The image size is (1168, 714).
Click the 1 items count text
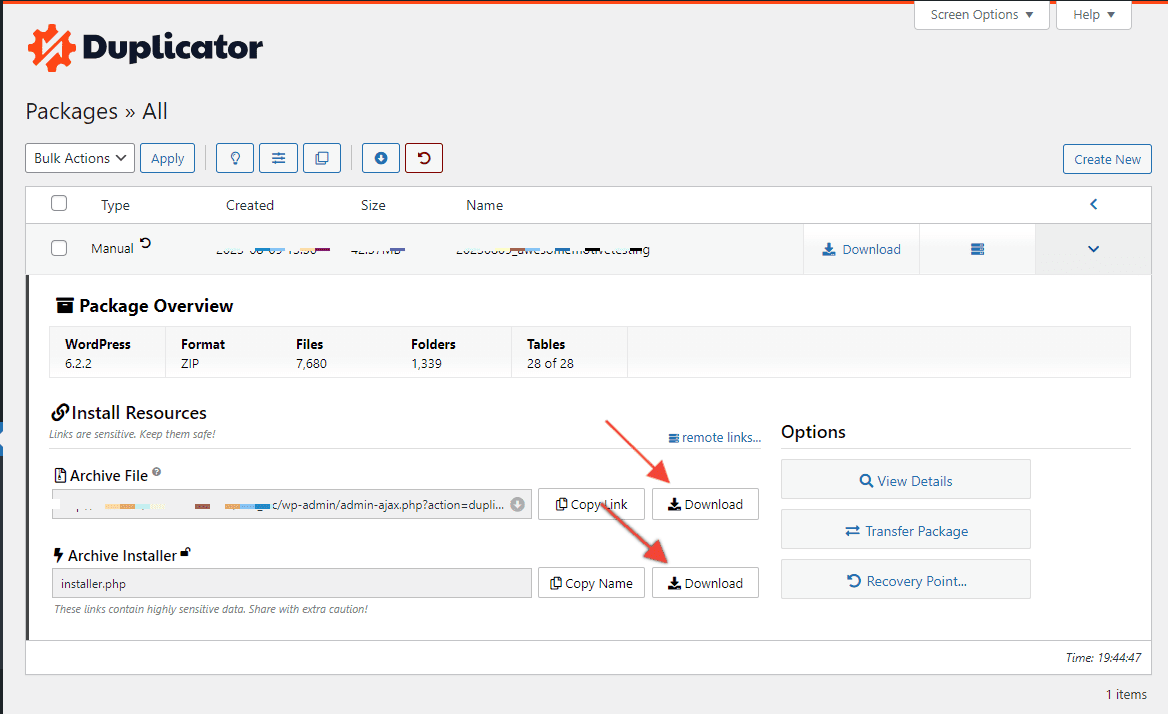(1126, 694)
